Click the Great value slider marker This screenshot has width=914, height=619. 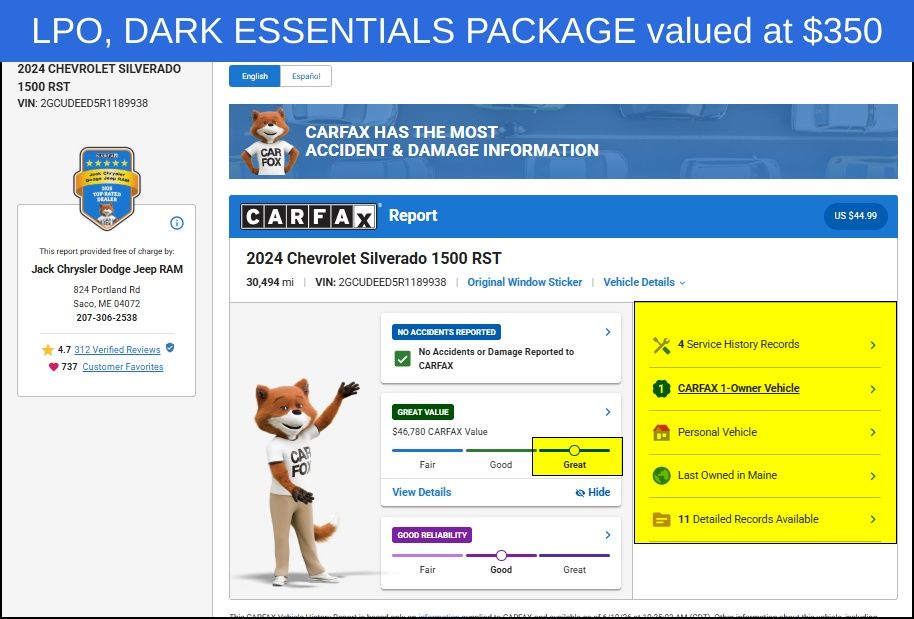[574, 451]
